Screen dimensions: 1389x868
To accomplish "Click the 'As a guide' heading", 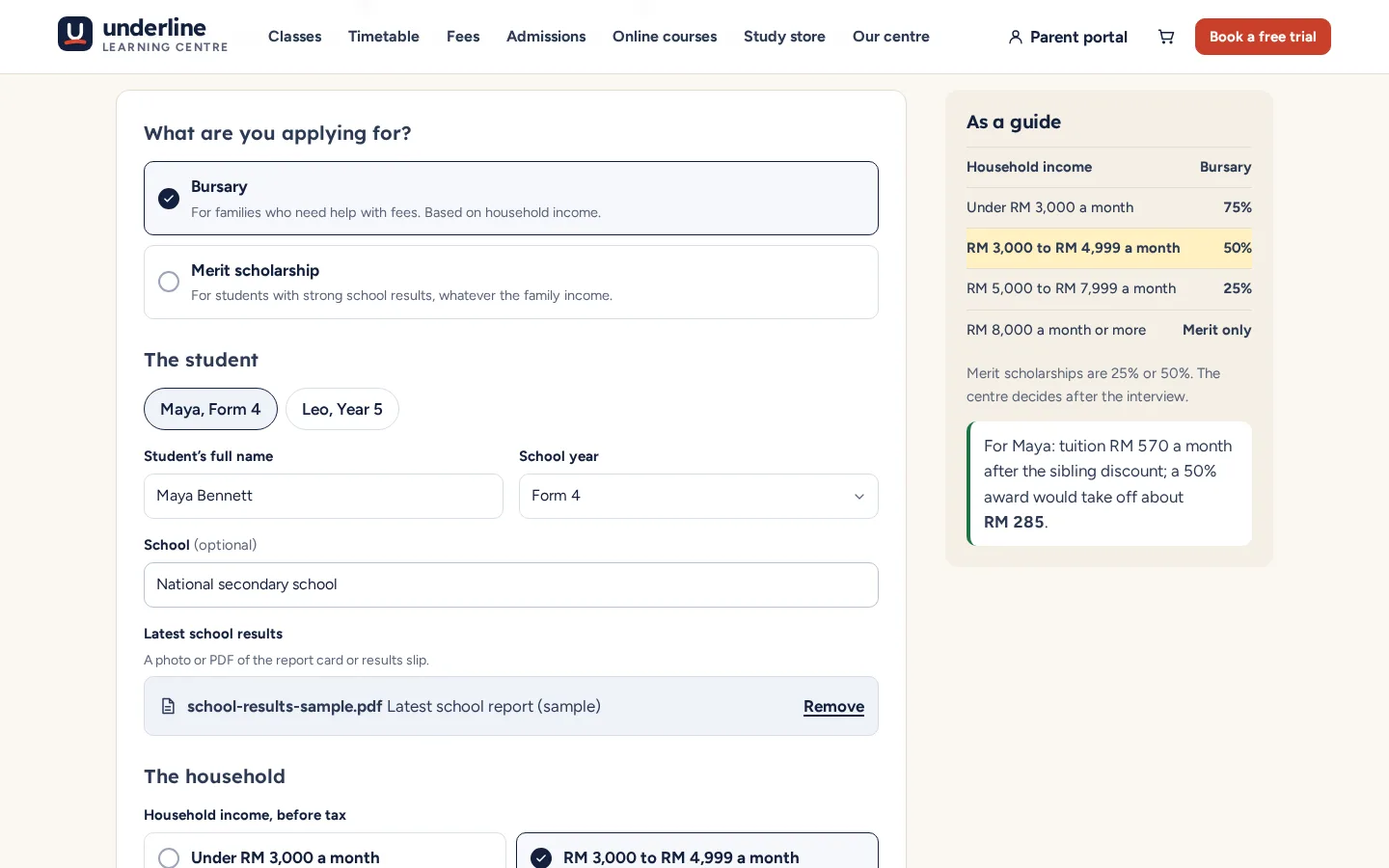I will point(1014,122).
